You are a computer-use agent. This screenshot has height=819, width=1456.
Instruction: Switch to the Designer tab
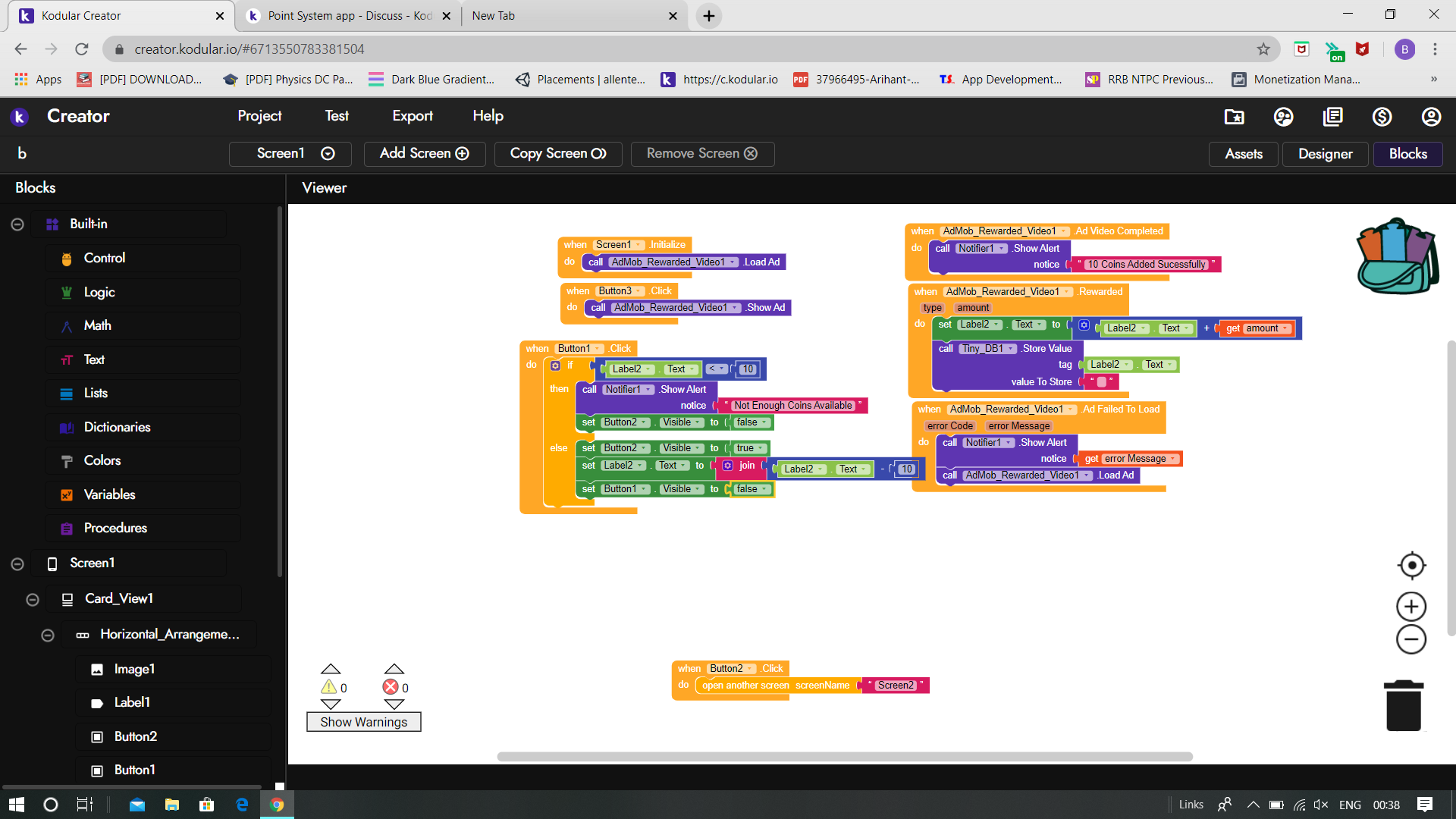click(x=1325, y=154)
